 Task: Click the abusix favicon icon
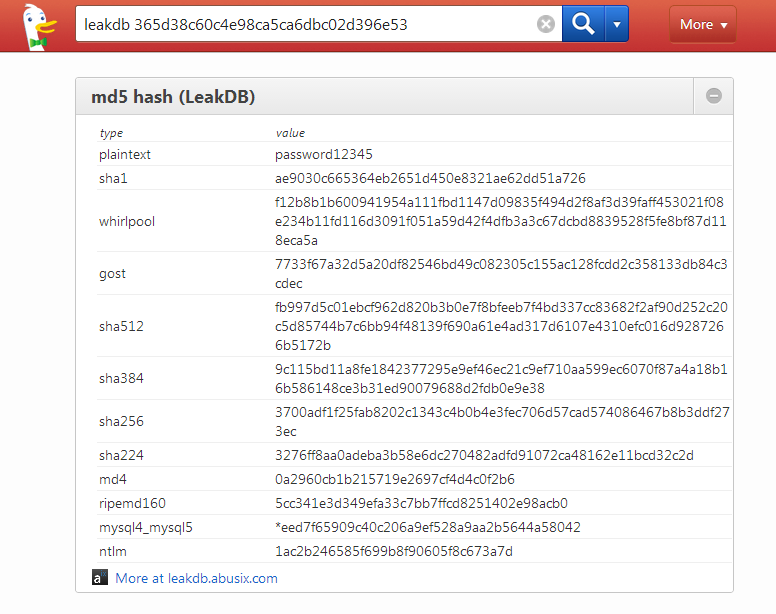click(x=99, y=577)
